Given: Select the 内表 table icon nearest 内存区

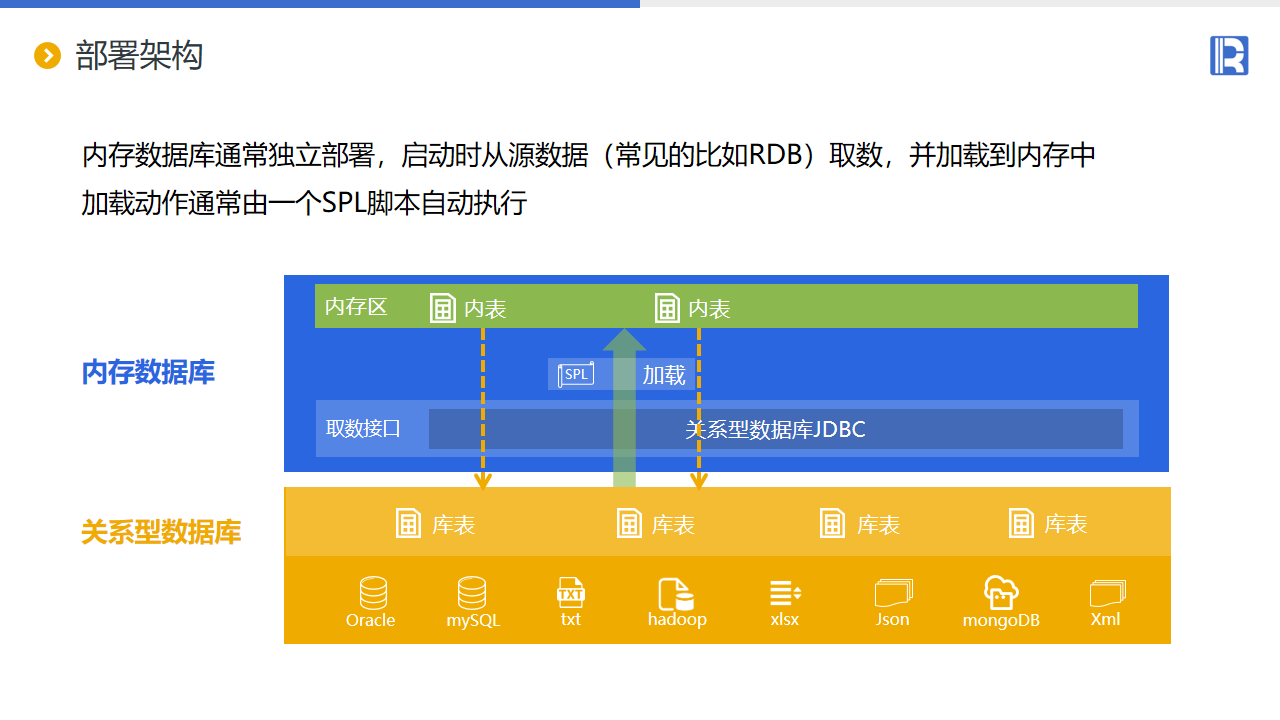Looking at the screenshot, I should (x=442, y=308).
